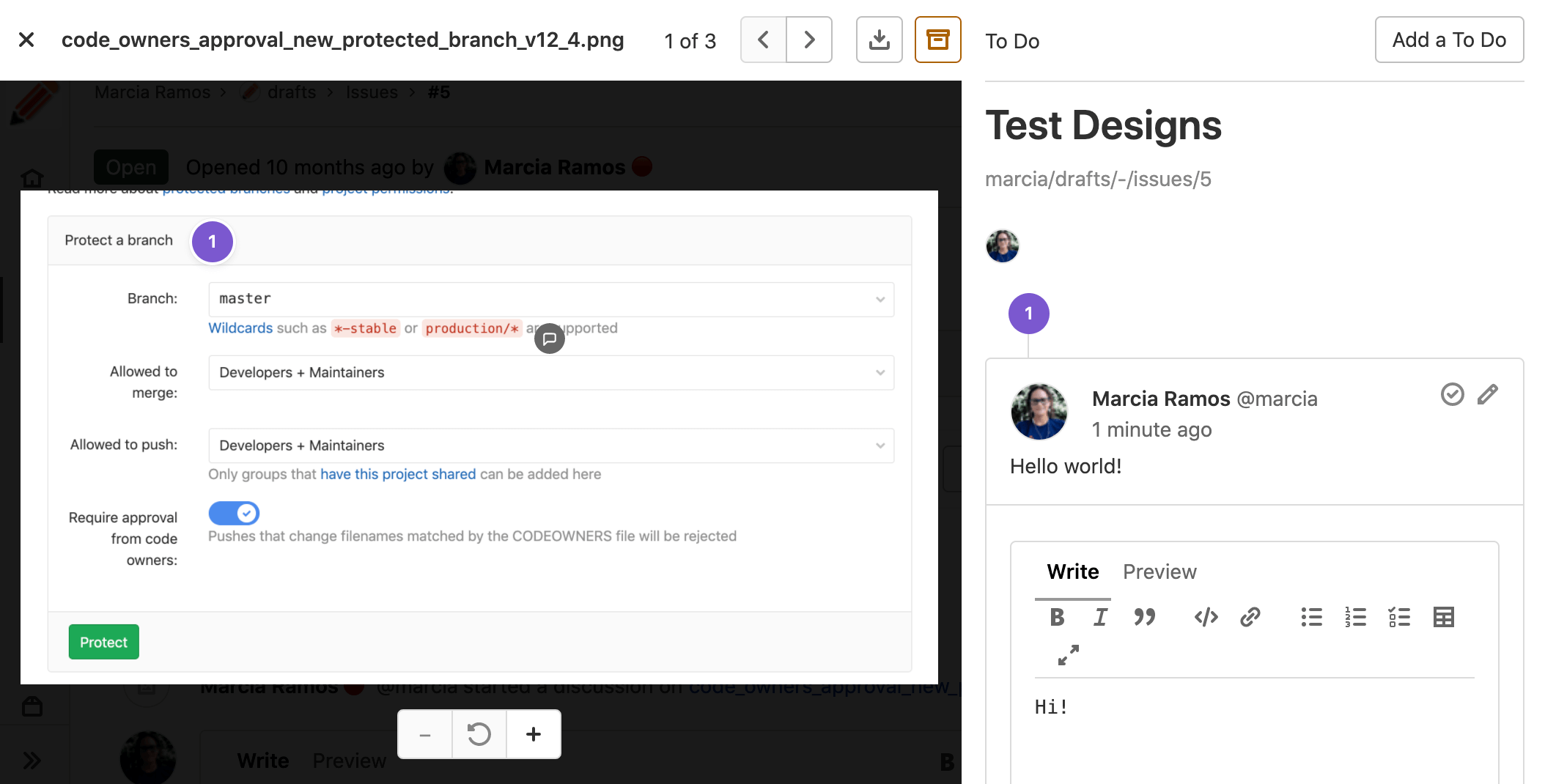
Task: Insert a table in the comment
Action: point(1443,617)
